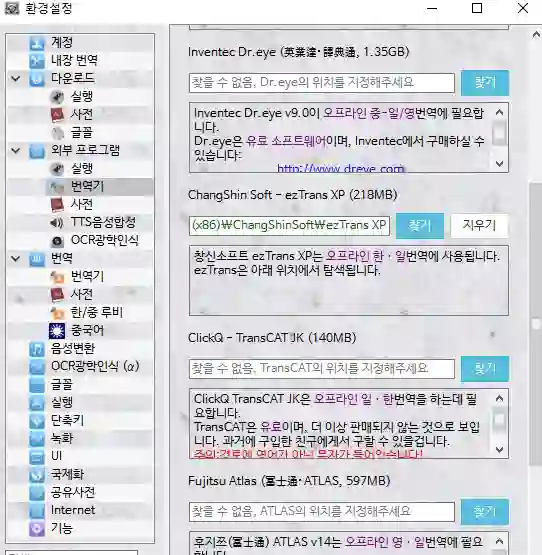The height and width of the screenshot is (555, 542).
Task: Click the 음성변환 music icon
Action: [x=37, y=349]
